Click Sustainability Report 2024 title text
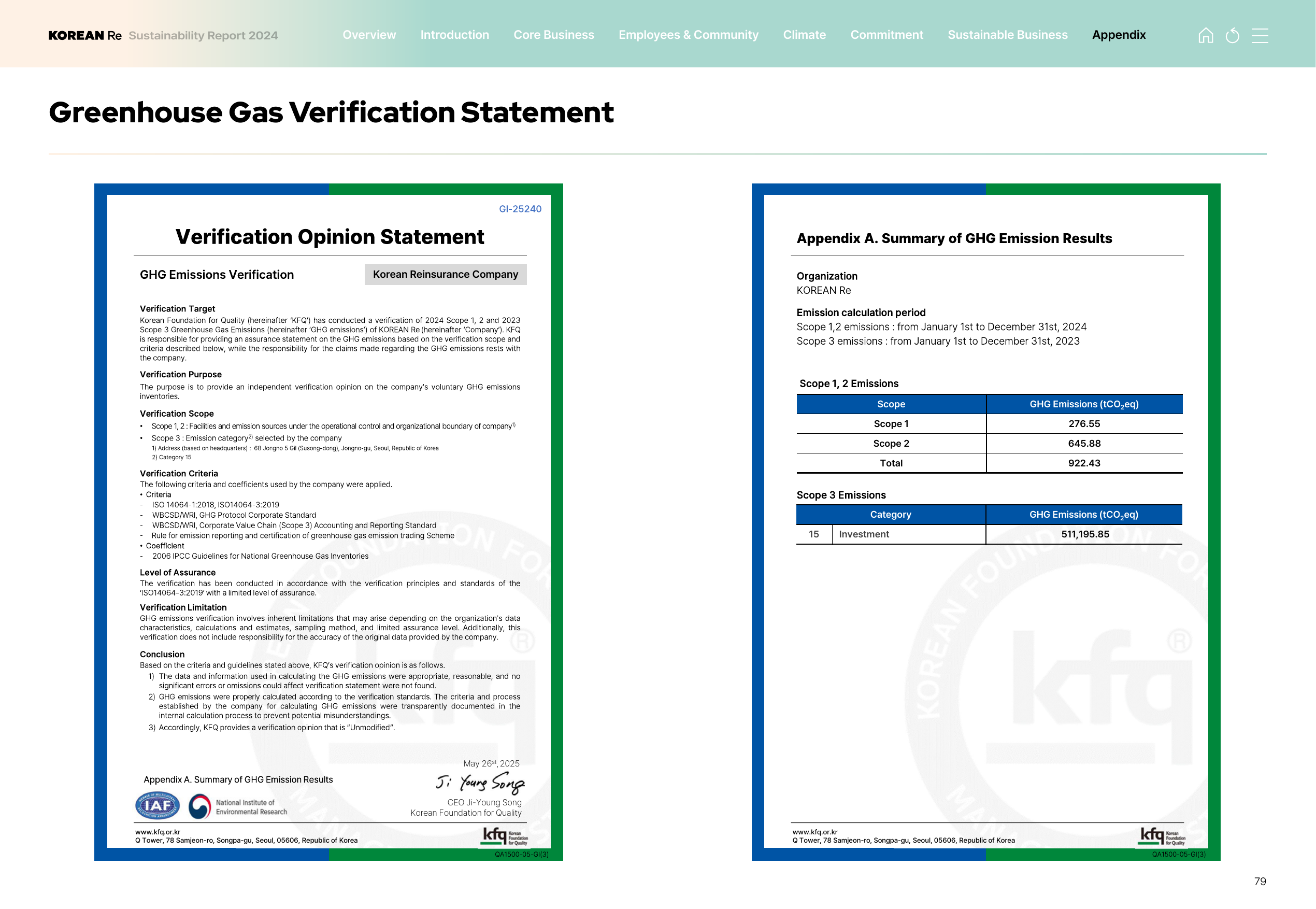 click(x=203, y=35)
